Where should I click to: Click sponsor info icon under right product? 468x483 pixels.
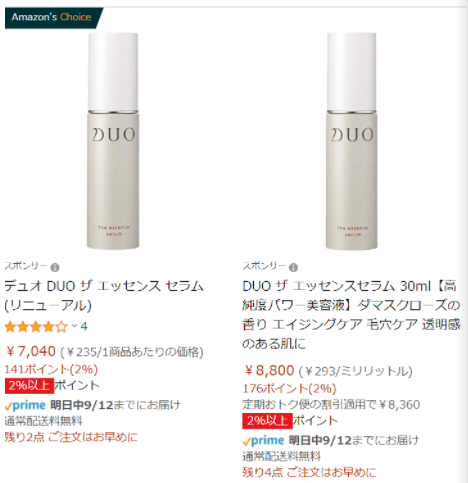coord(293,267)
